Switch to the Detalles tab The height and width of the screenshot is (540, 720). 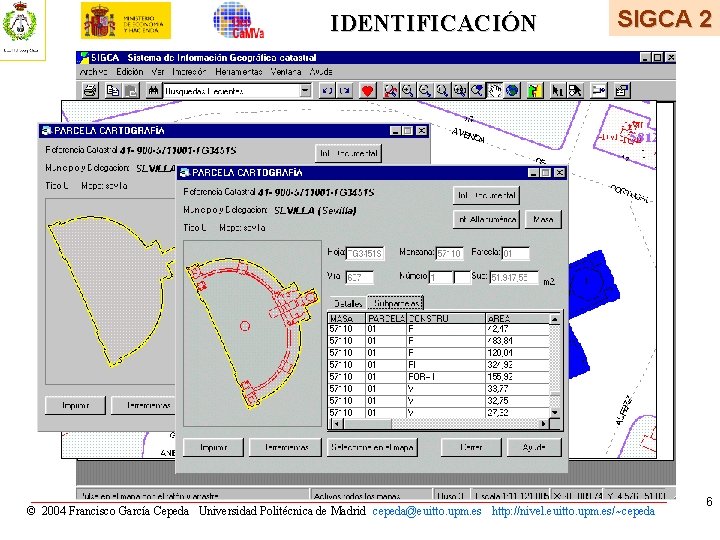coord(348,304)
